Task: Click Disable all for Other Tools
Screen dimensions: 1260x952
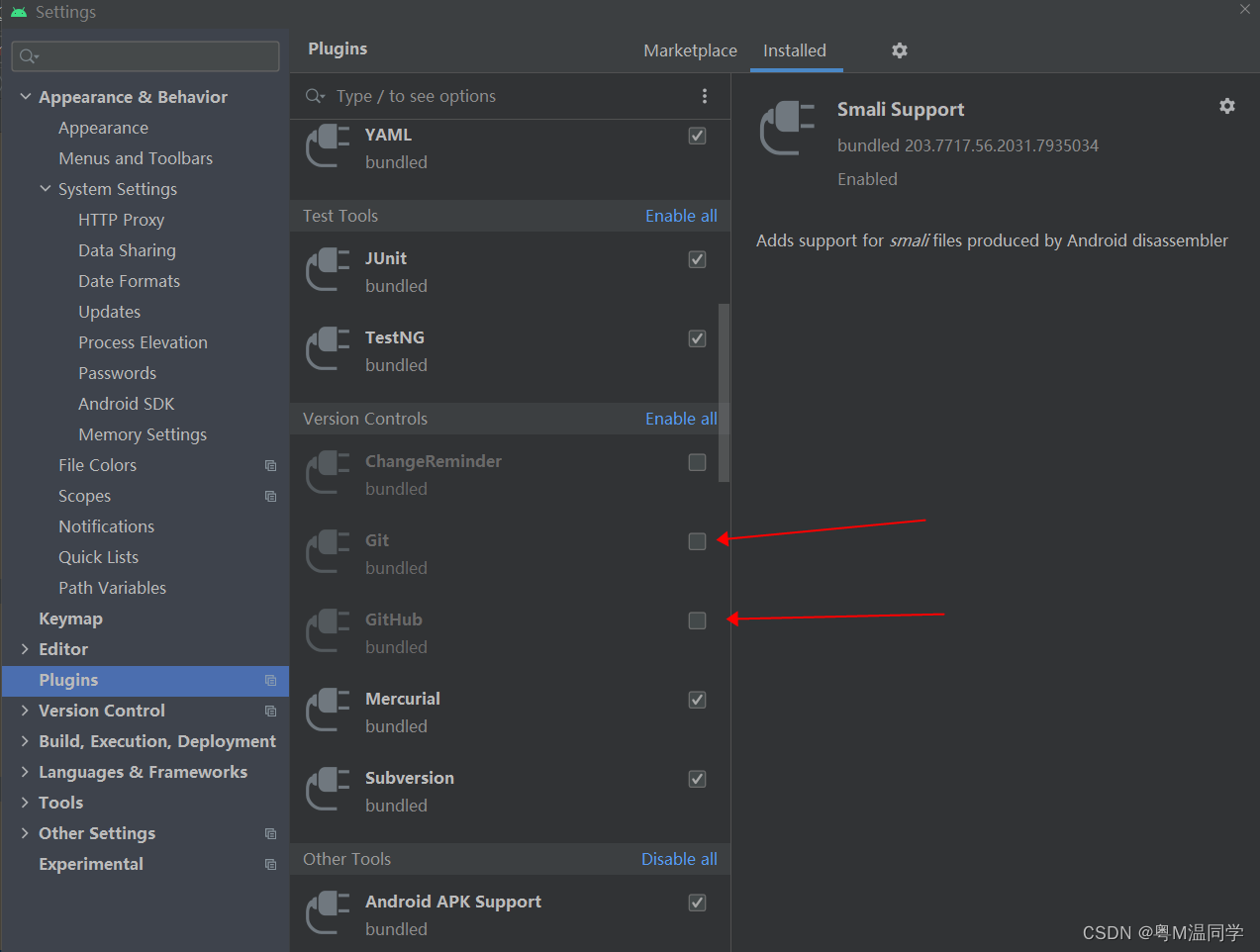Action: coord(679,859)
